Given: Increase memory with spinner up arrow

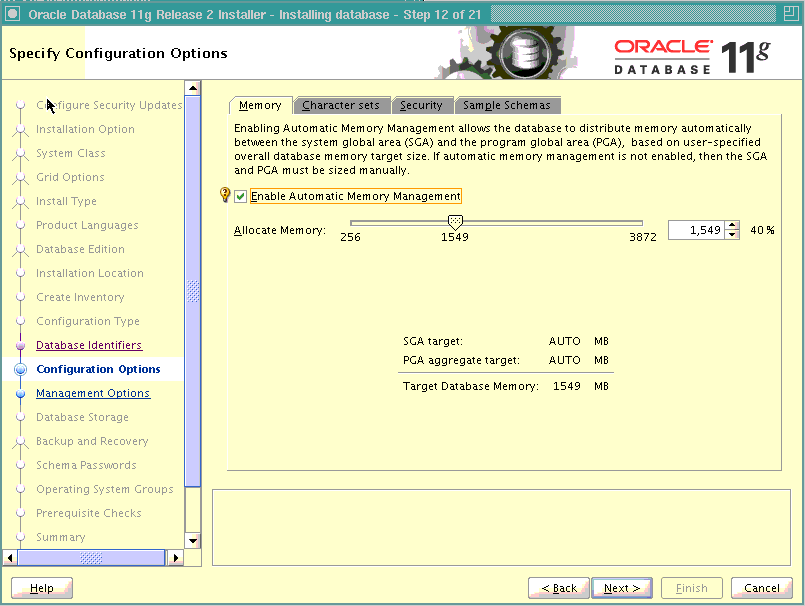Looking at the screenshot, I should [731, 225].
